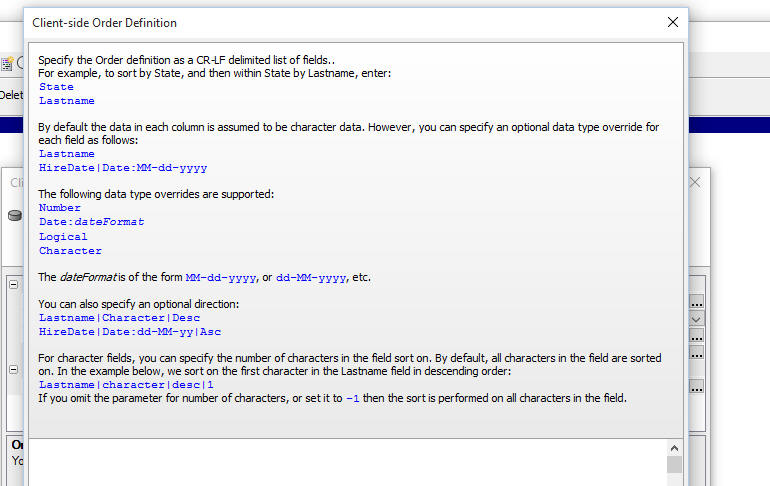This screenshot has height=486, width=770.
Task: Click the Lastname|character|desc|1 example line
Action: point(126,385)
